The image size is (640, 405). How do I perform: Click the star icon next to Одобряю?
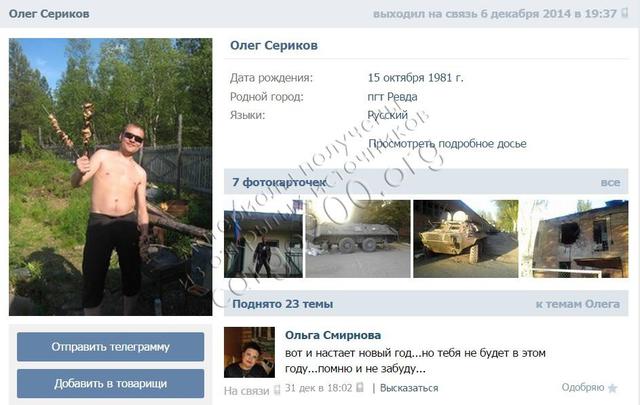612,388
